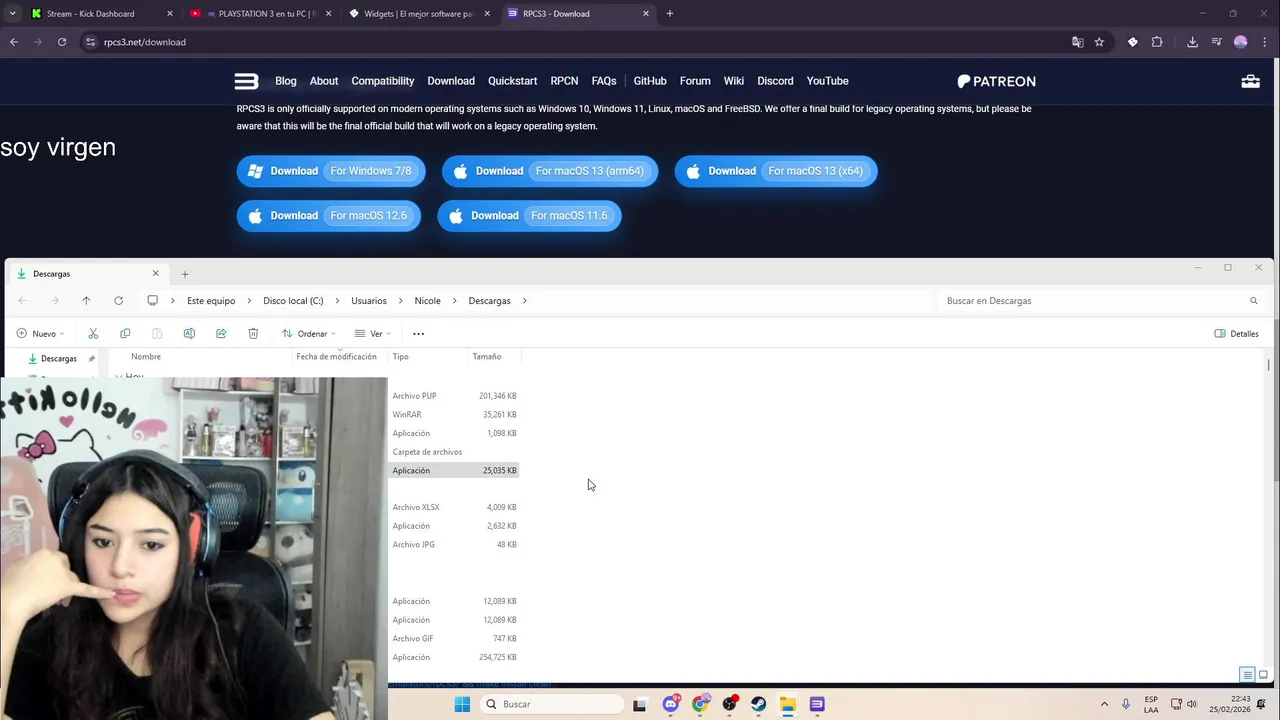
Task: Sort by the Tamaño column header
Action: pyautogui.click(x=487, y=356)
